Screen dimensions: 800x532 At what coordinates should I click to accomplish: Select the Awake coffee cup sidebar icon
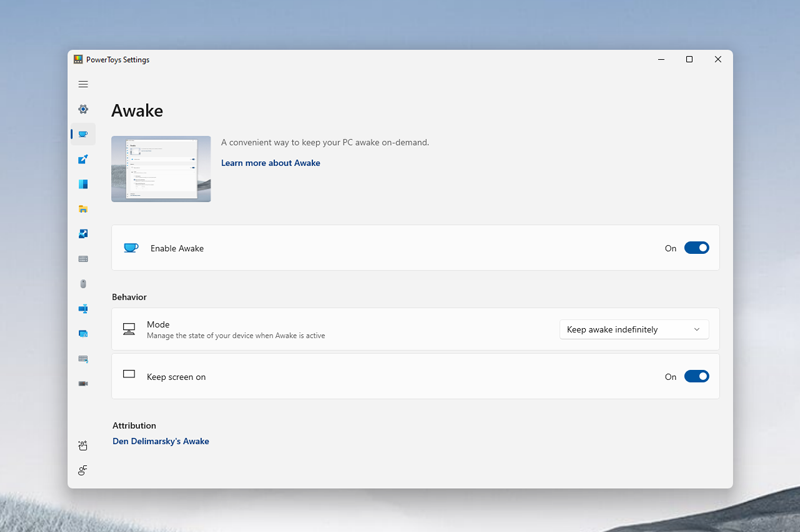click(83, 134)
